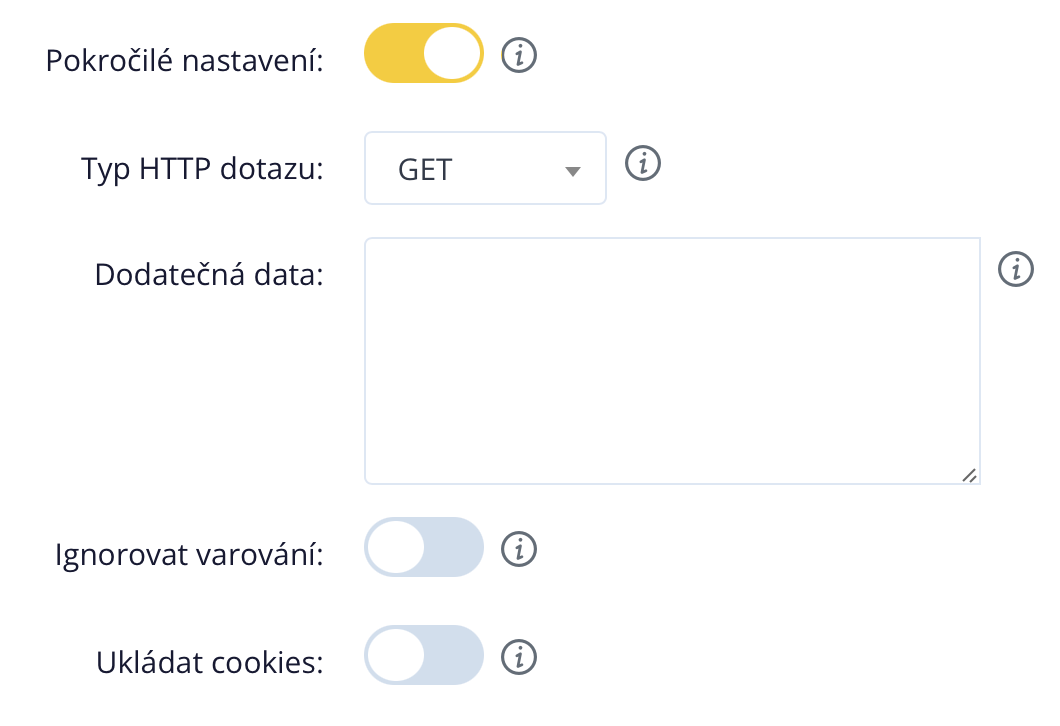Disable the Pokročilé nastavení toggle
Screen dimensions: 1060x726
[424, 54]
